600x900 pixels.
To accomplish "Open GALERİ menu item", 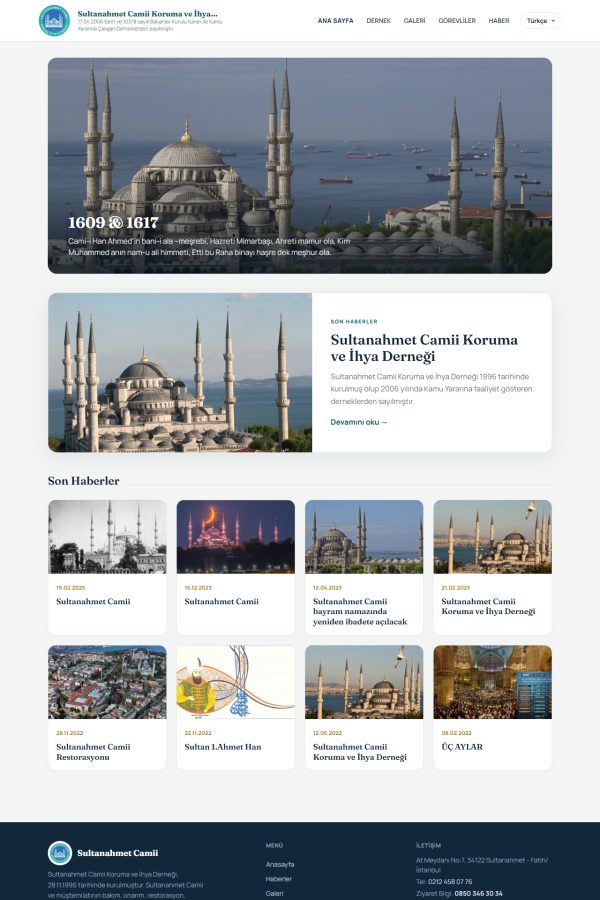I will [x=415, y=21].
